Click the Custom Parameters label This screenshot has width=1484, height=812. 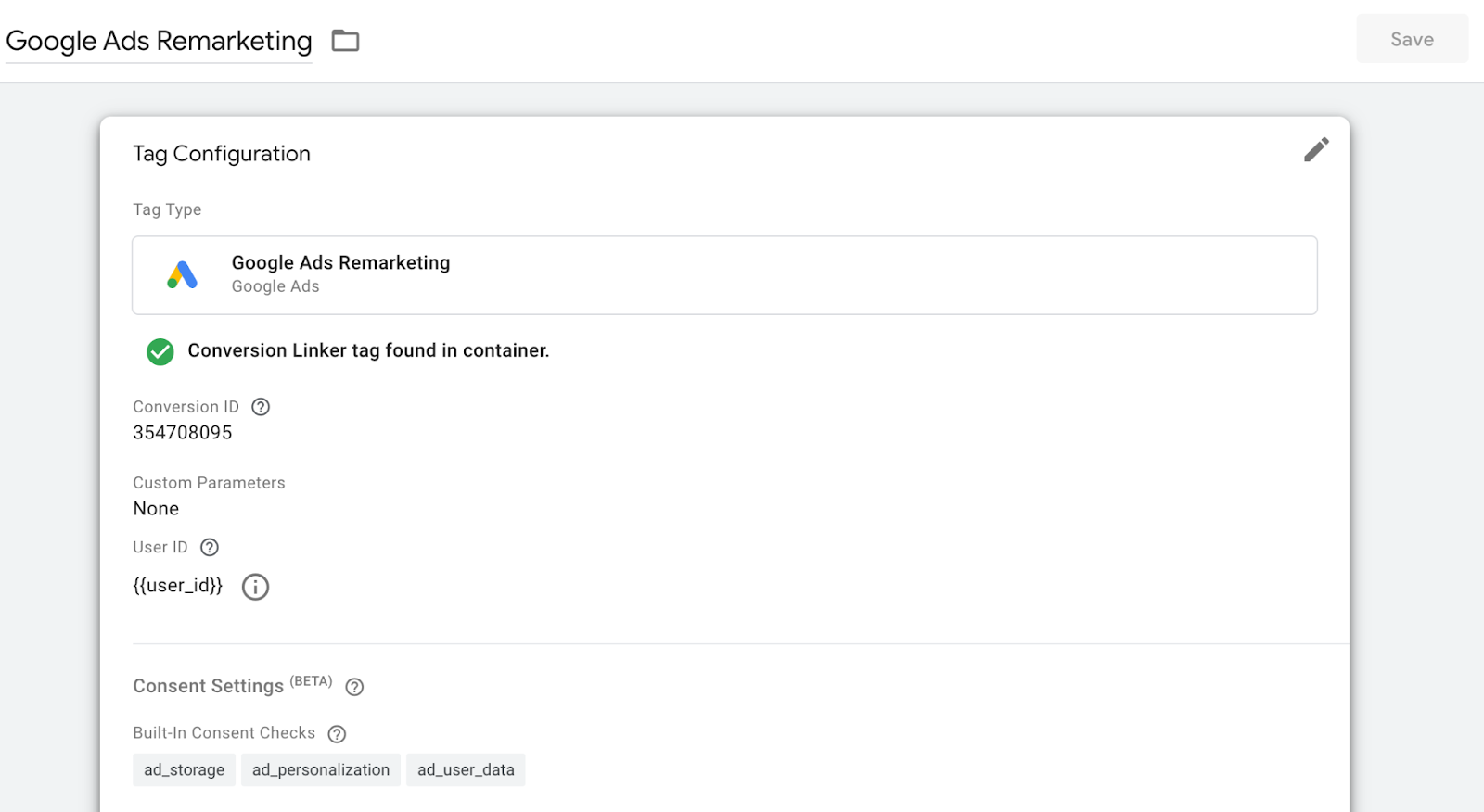pos(209,483)
